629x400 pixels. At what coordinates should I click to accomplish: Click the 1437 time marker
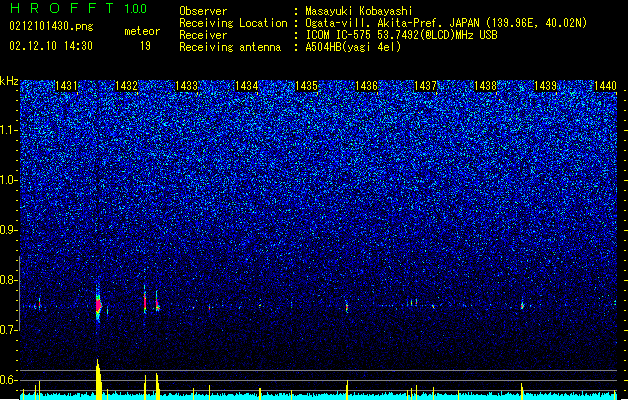426,86
